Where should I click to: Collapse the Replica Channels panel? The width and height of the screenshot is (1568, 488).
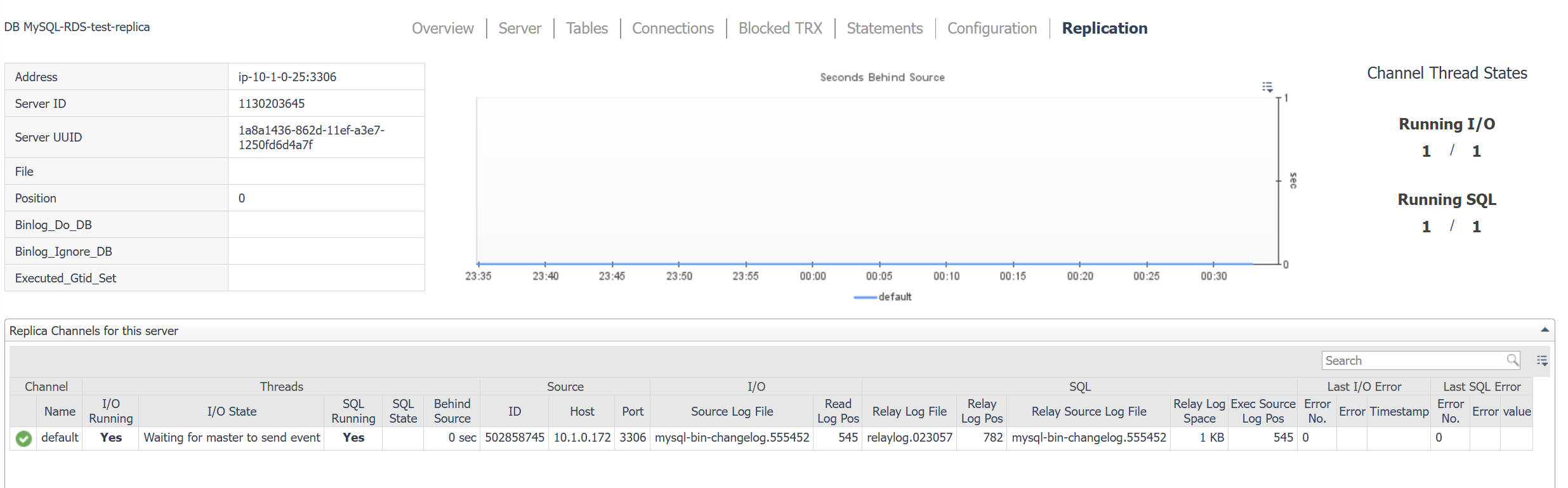click(1545, 330)
